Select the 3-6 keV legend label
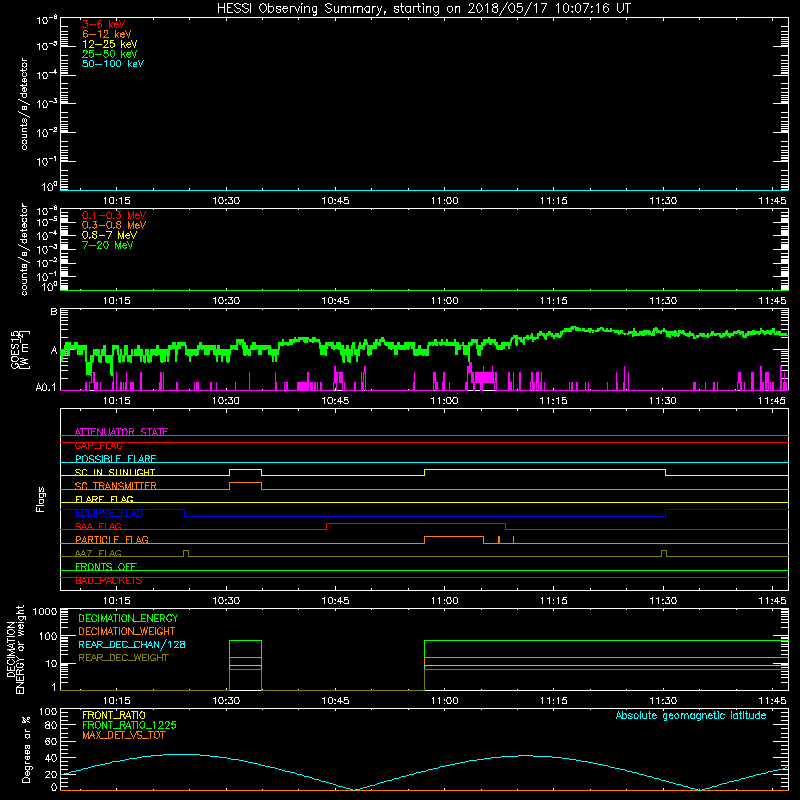The height and width of the screenshot is (800, 800). (103, 24)
